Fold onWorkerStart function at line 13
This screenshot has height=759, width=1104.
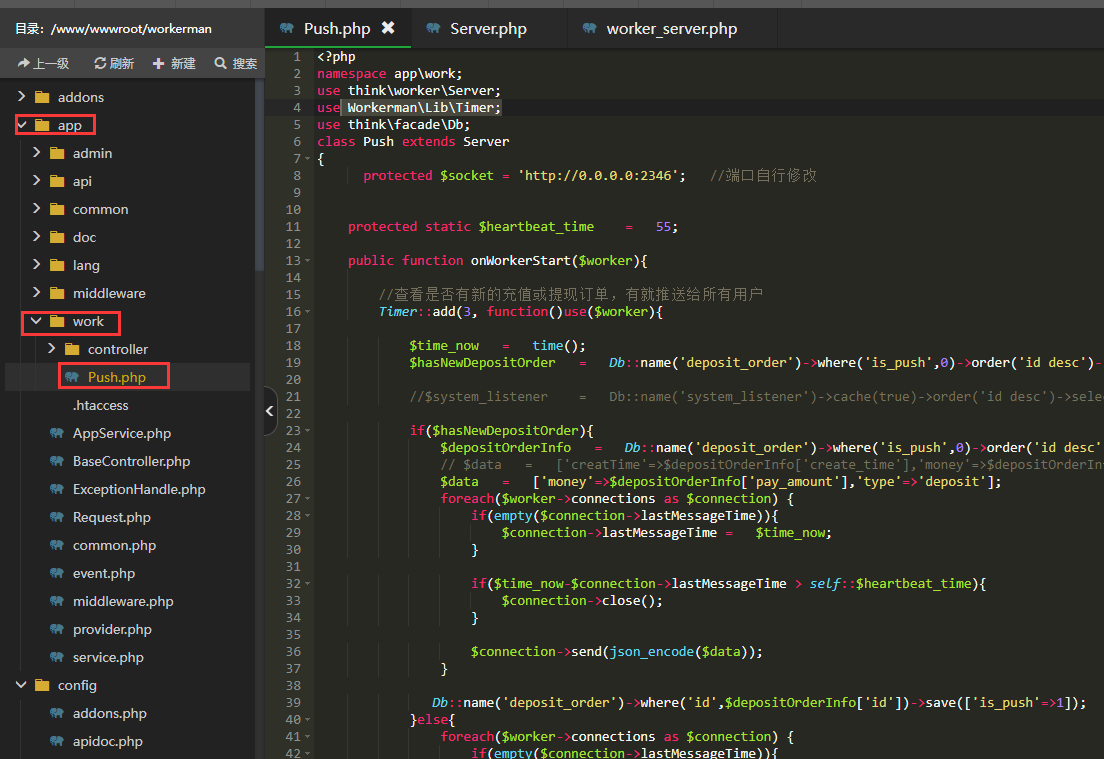(308, 261)
